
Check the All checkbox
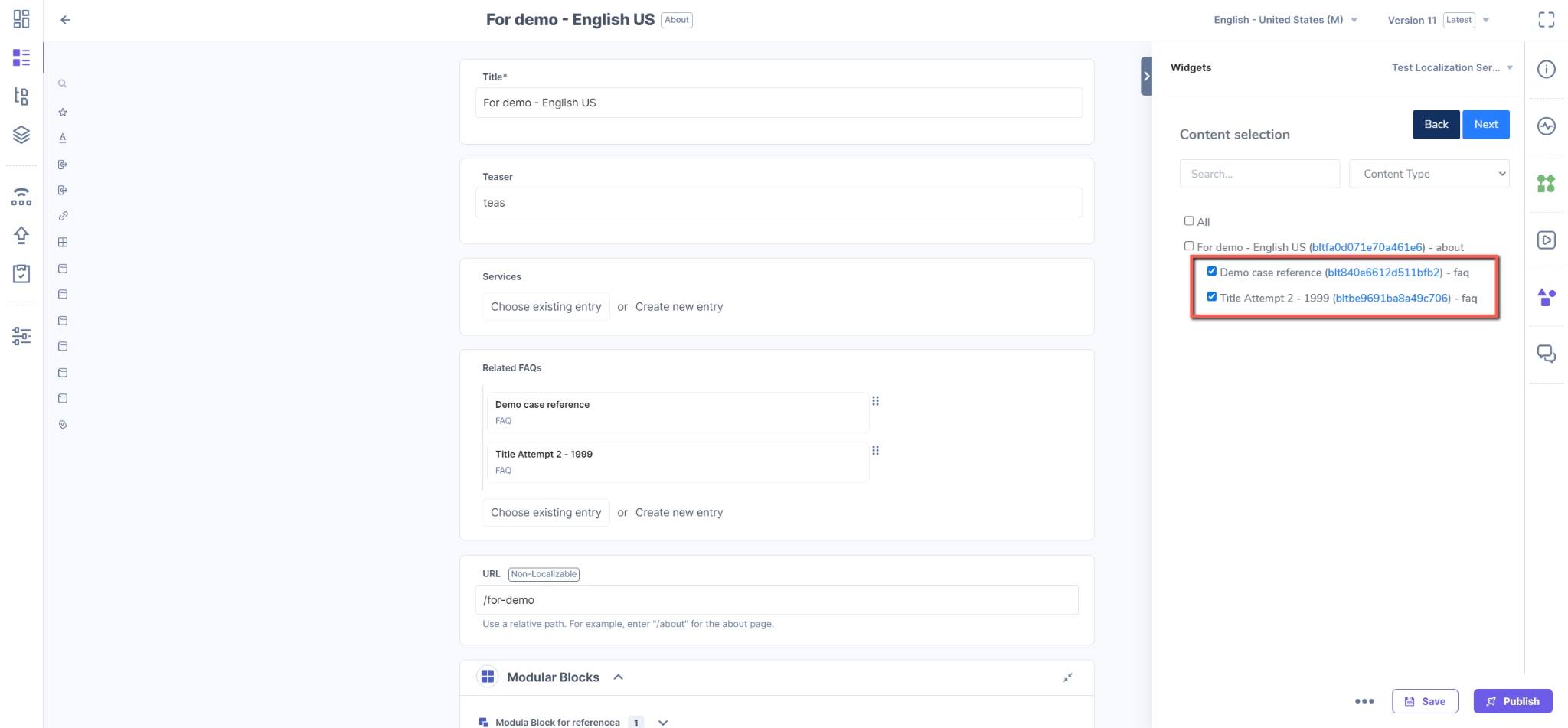[x=1189, y=221]
